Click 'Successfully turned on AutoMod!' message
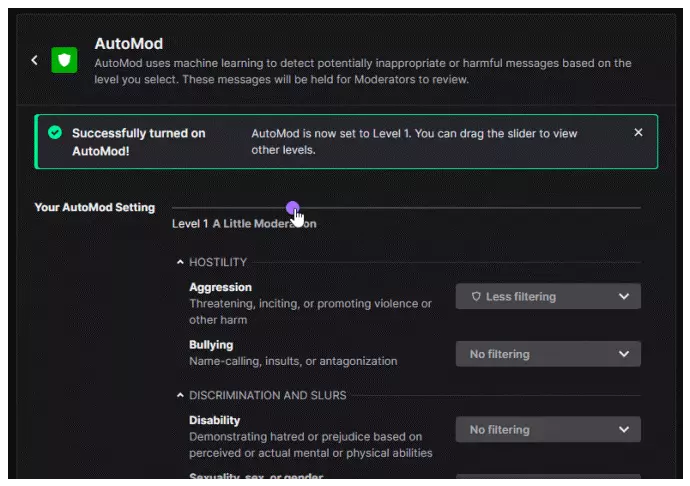This screenshot has height=486, width=690. 139,142
